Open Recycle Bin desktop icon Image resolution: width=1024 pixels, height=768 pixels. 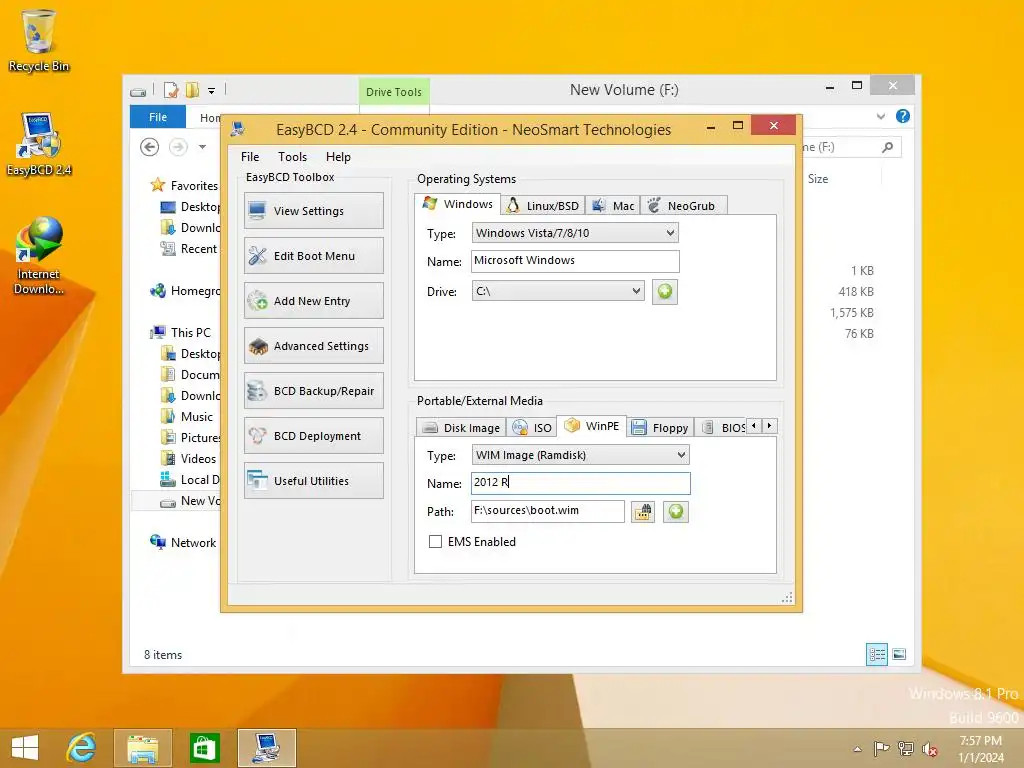39,41
